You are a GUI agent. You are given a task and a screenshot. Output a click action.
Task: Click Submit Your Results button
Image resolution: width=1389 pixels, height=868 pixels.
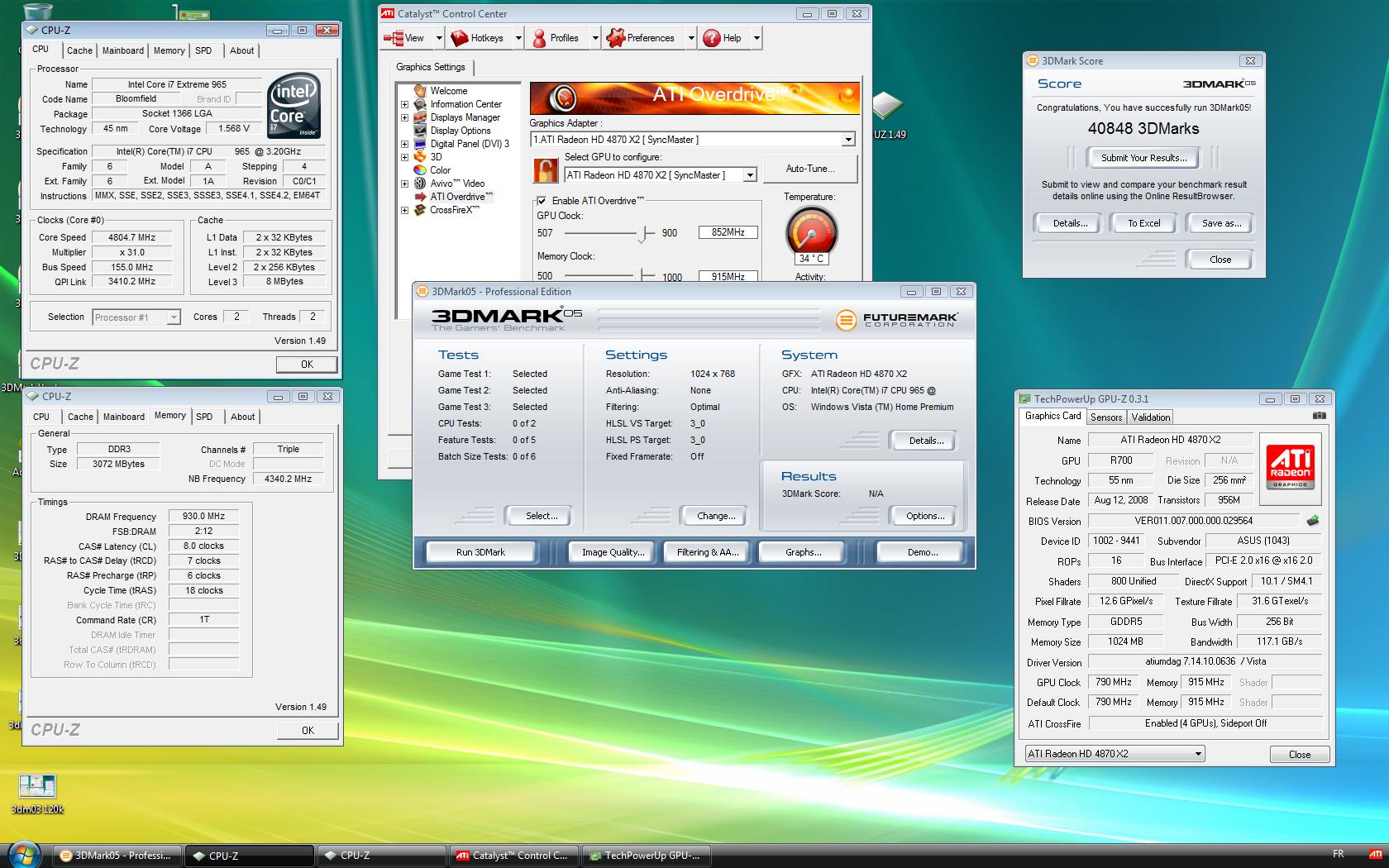coord(1143,158)
